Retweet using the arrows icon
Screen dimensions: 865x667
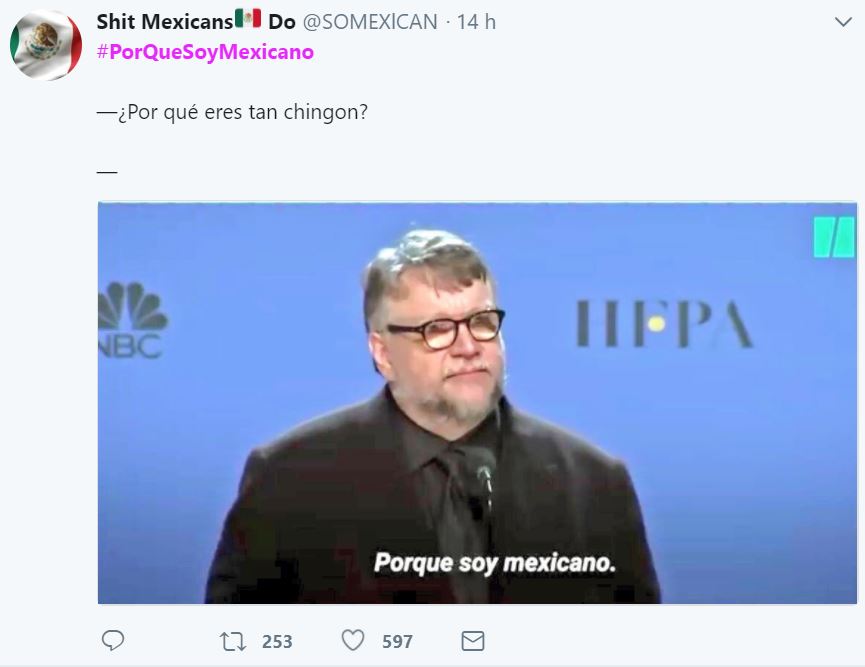tap(233, 641)
